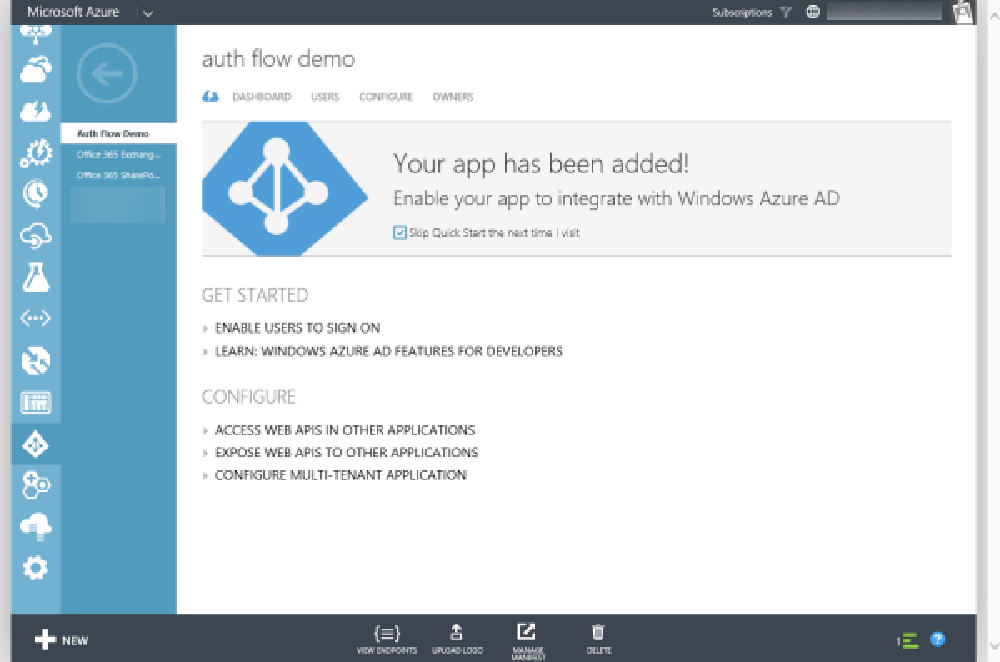
Task: Click the user avatar icon
Action: click(962, 11)
